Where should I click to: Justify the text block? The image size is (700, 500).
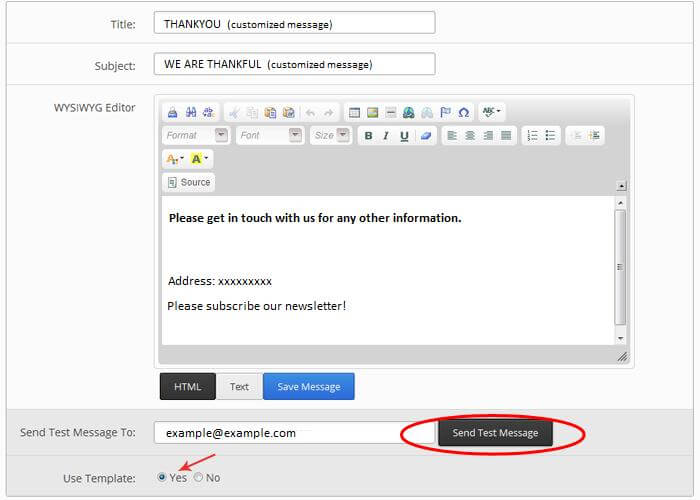(x=506, y=136)
